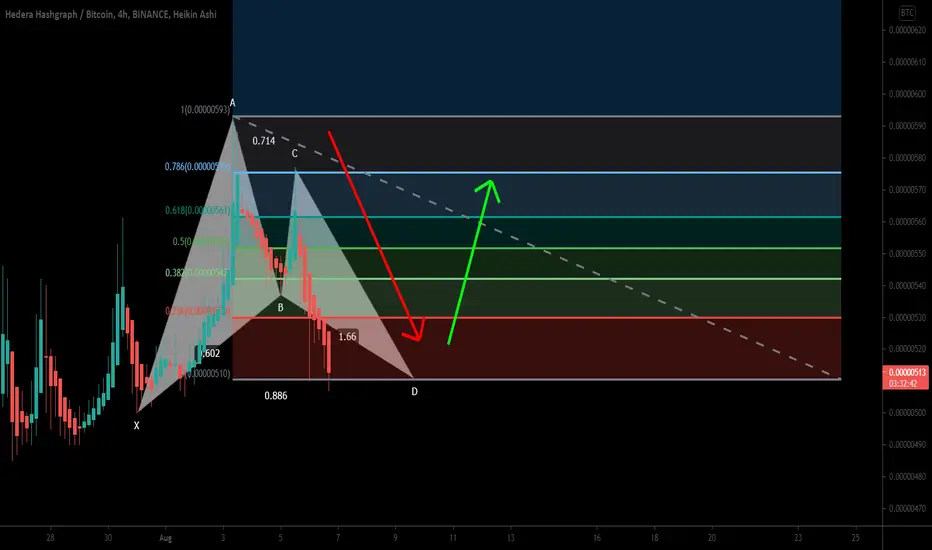Viewport: 932px width, 550px height.
Task: Click price axis value 0.00000520
Action: tap(908, 349)
